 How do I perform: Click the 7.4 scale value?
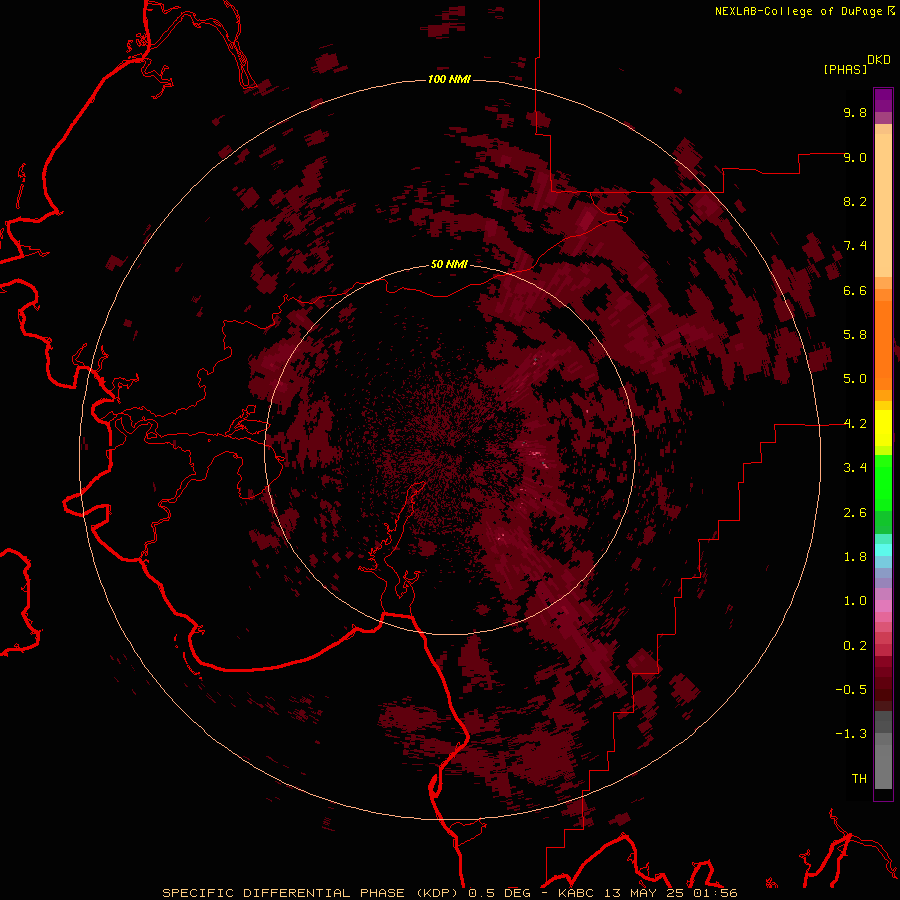[855, 246]
